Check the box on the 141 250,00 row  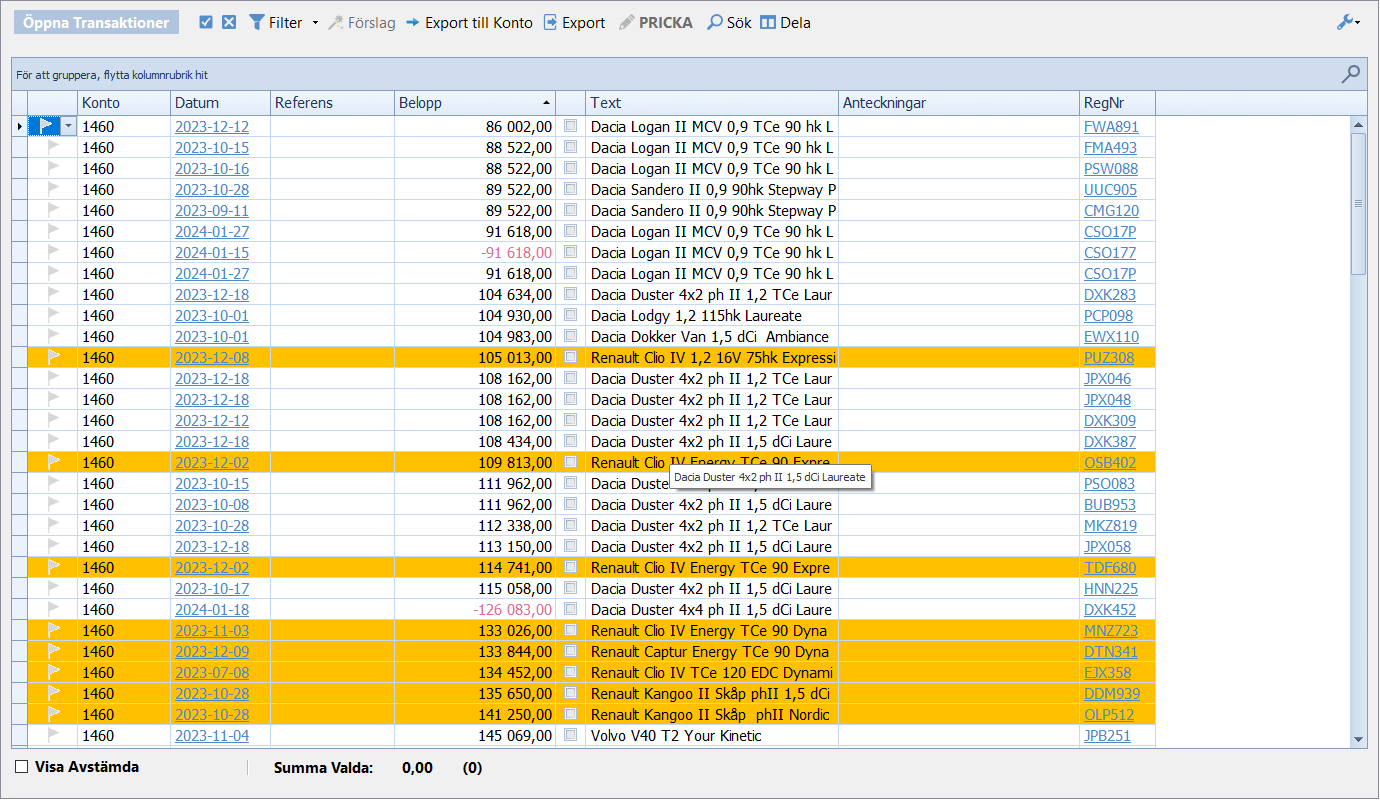pyautogui.click(x=571, y=714)
